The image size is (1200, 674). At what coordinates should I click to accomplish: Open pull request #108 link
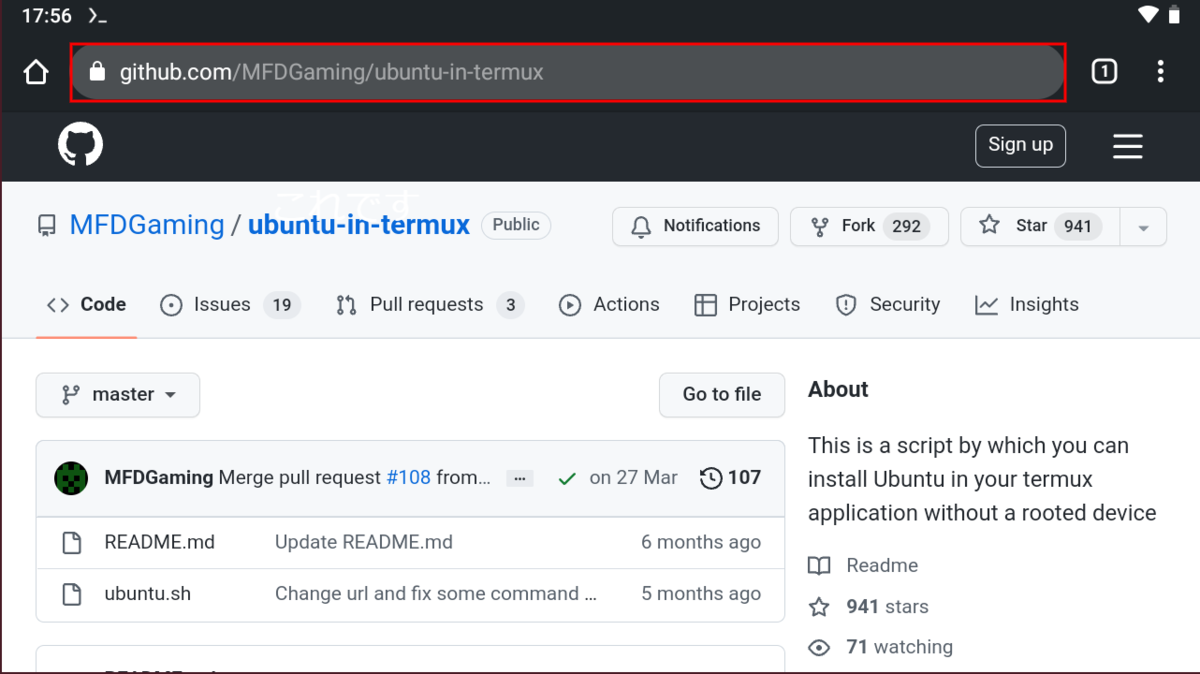coord(408,478)
